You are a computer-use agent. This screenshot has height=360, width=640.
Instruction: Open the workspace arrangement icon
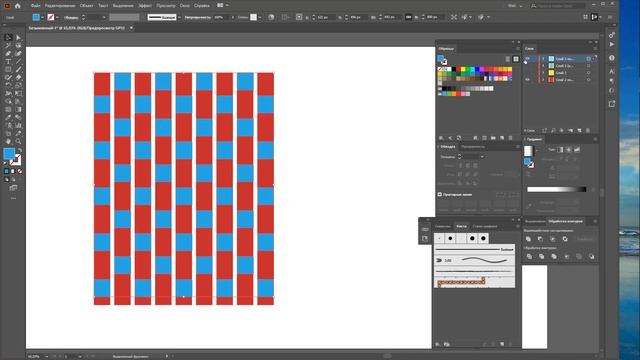(x=220, y=5)
